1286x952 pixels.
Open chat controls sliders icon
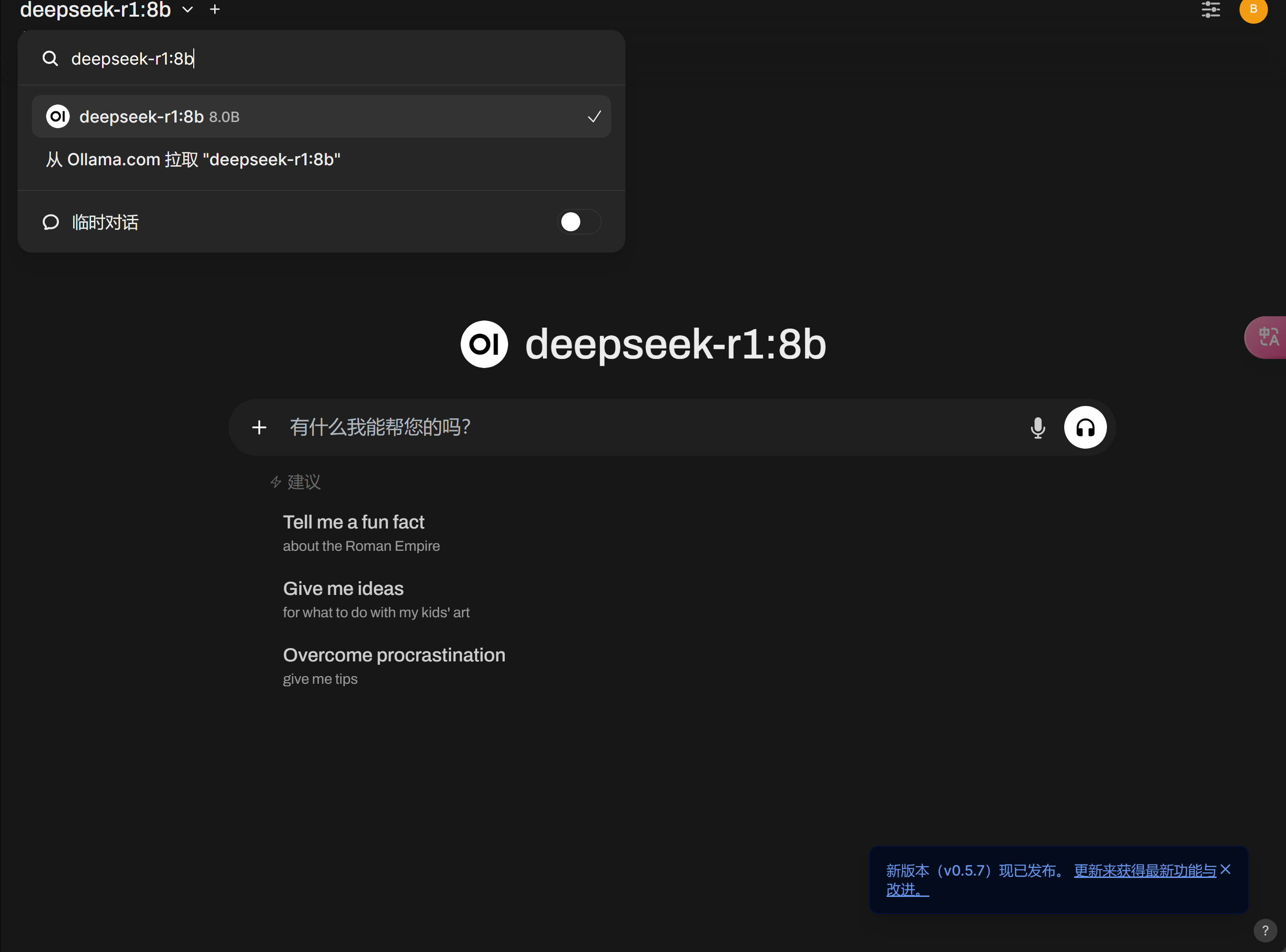click(x=1210, y=9)
